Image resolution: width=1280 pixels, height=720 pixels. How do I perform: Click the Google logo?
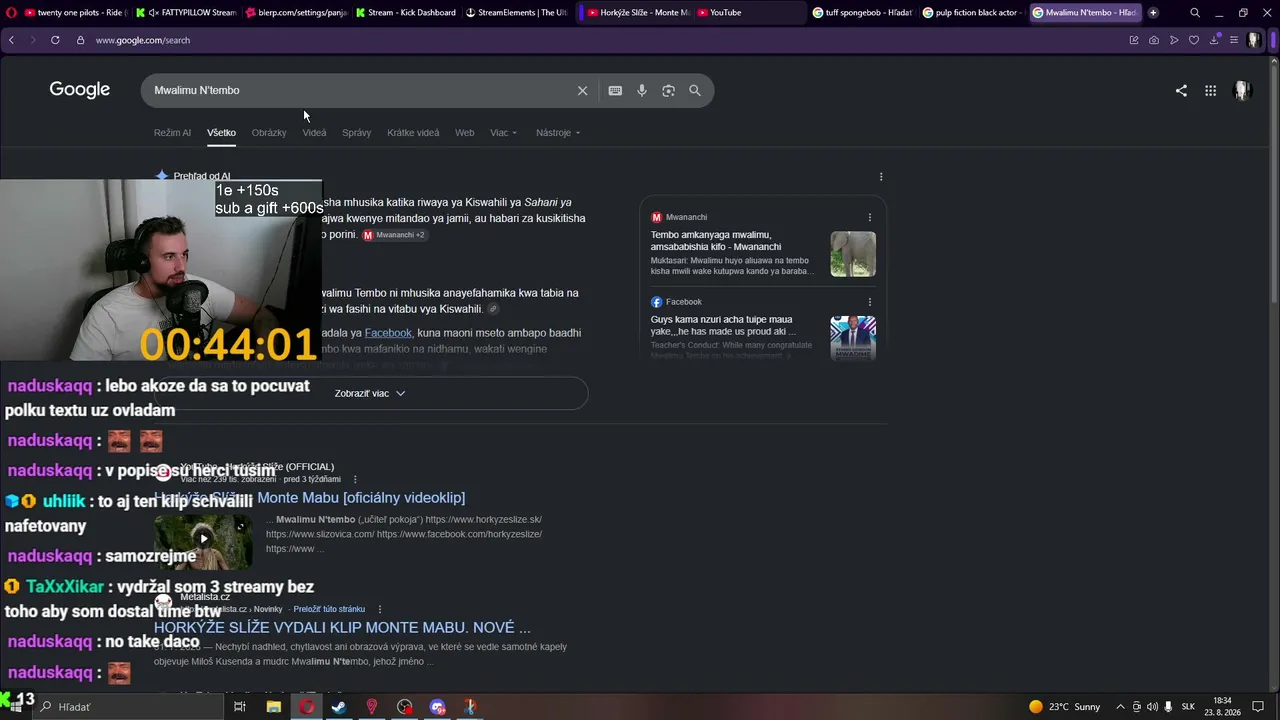tap(80, 90)
